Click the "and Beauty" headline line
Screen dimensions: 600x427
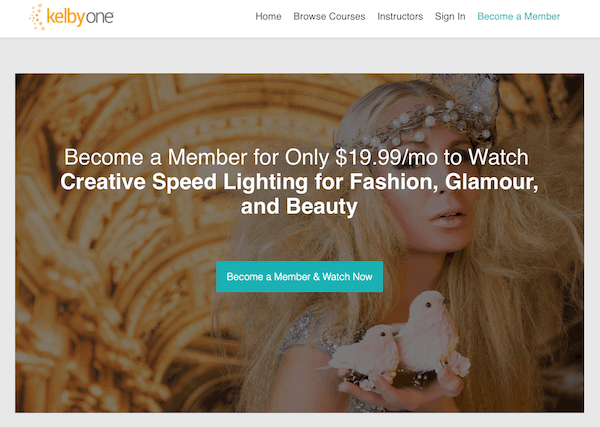299,206
